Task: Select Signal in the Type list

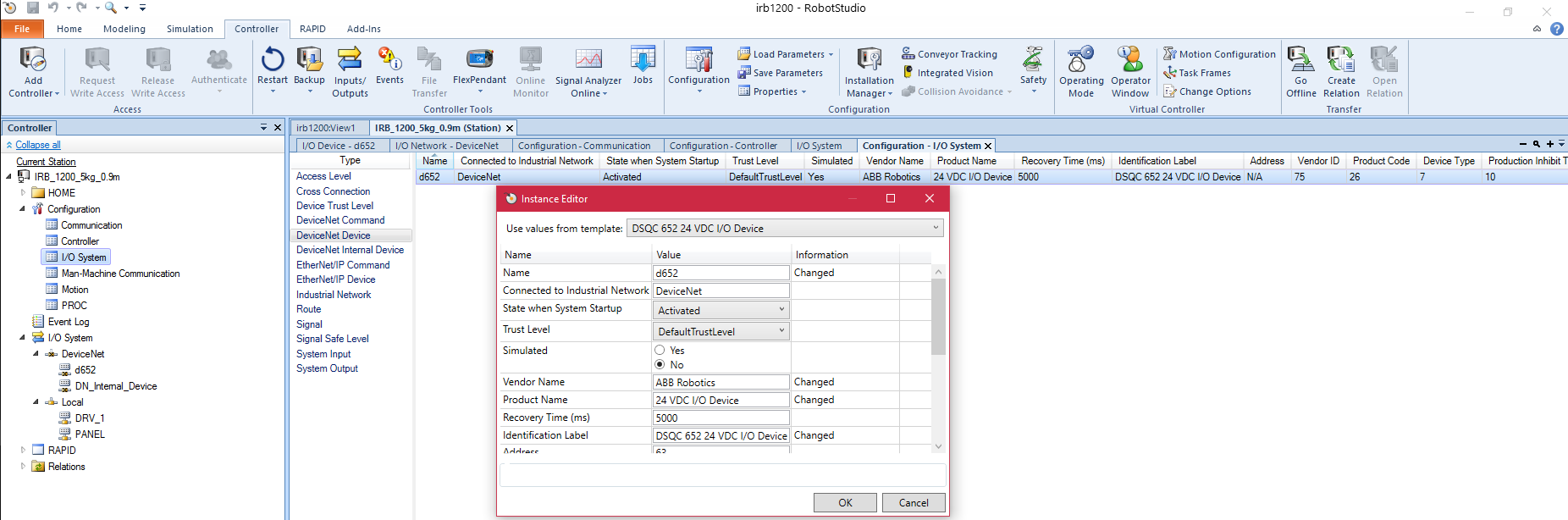Action: click(x=309, y=324)
